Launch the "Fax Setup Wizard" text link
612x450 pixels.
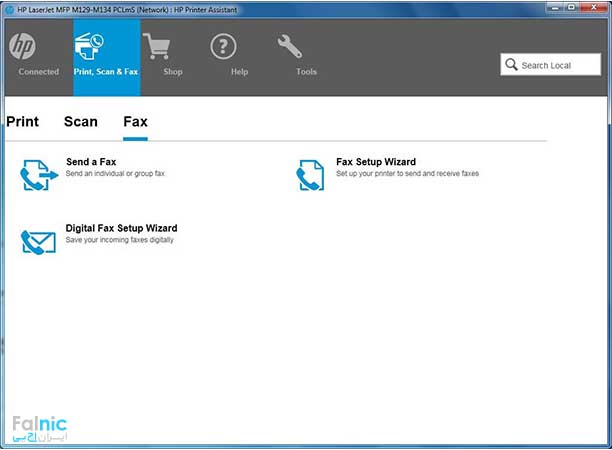(x=376, y=162)
